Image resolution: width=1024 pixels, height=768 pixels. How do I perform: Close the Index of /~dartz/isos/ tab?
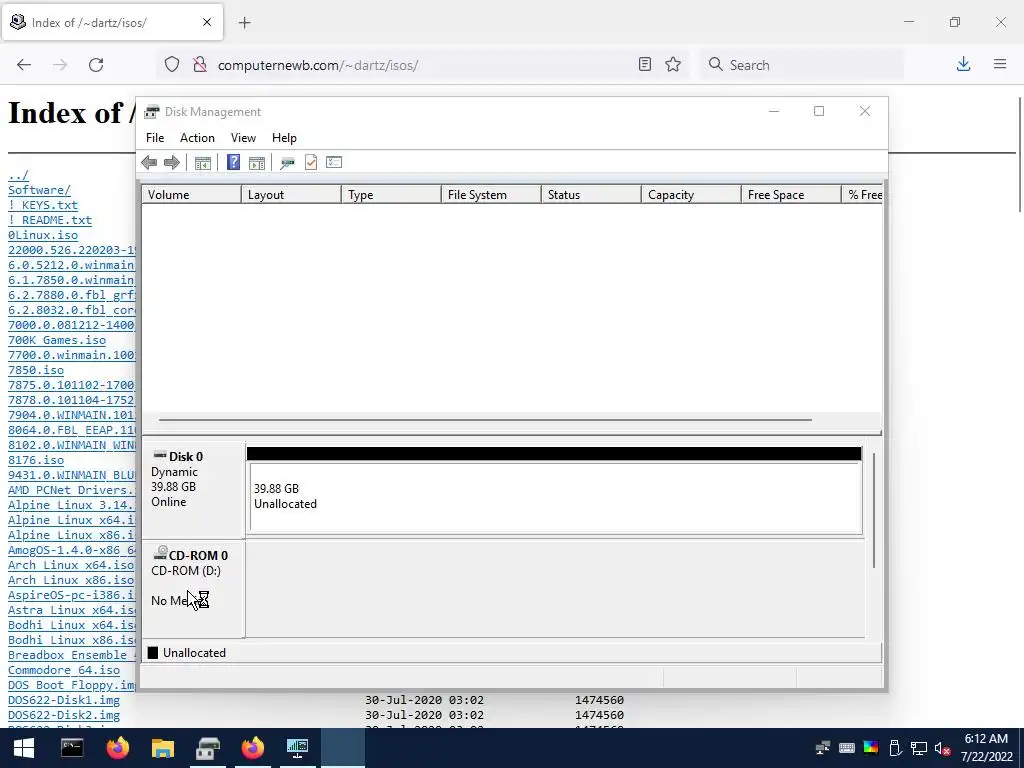pos(207,22)
